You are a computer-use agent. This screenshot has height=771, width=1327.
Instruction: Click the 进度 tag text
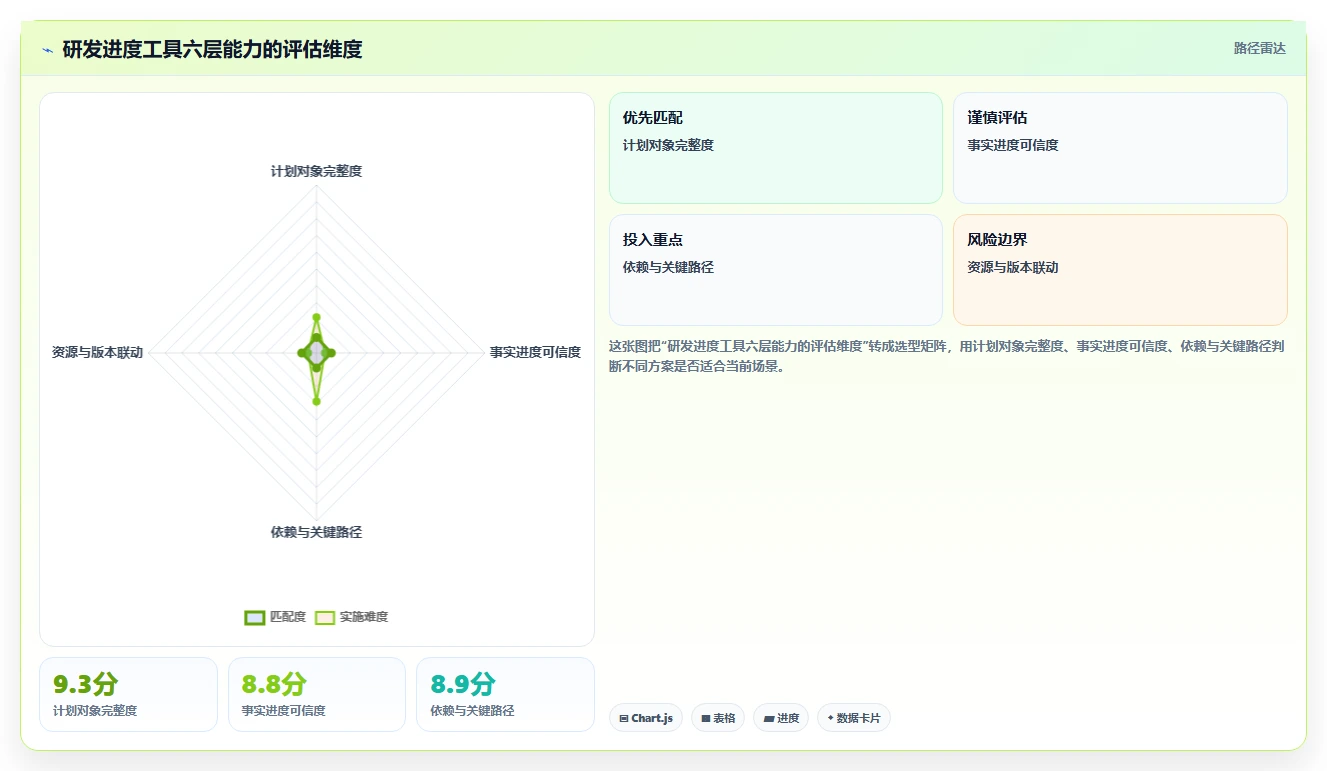pyautogui.click(x=788, y=718)
